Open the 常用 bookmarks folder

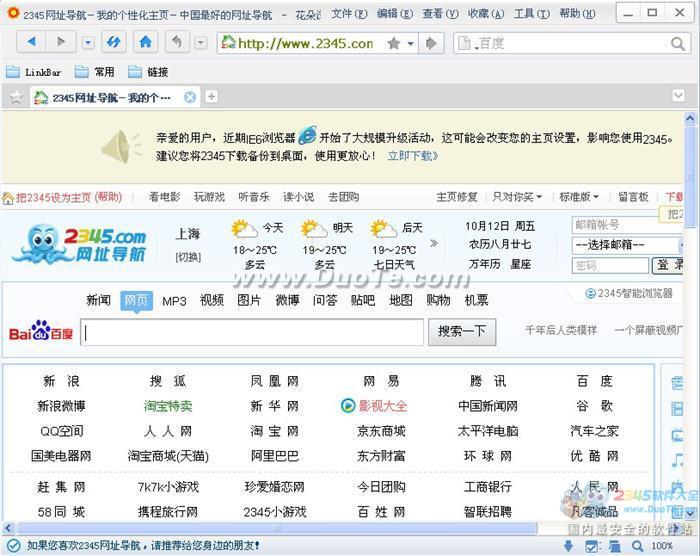point(95,72)
